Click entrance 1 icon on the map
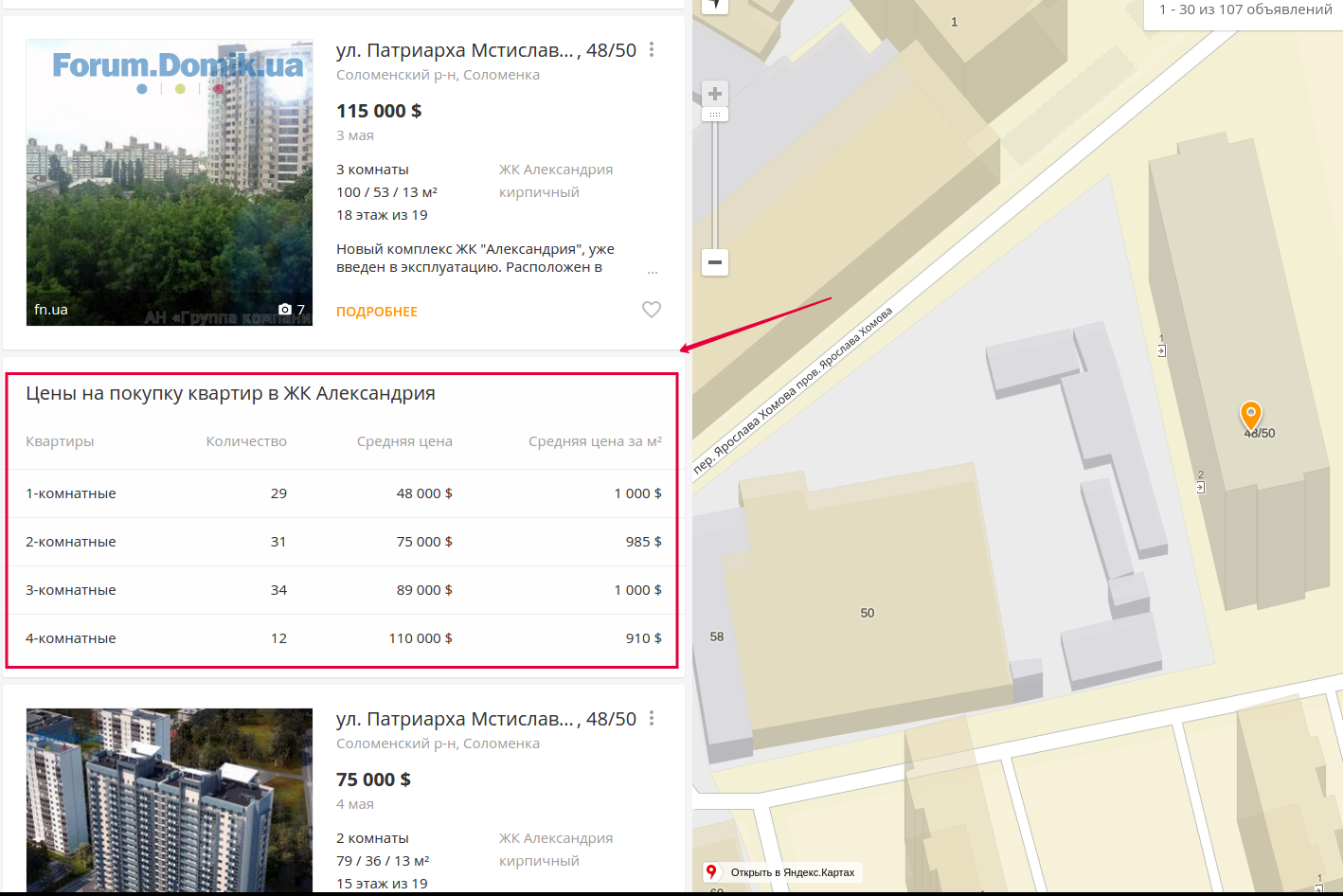 pyautogui.click(x=1162, y=350)
